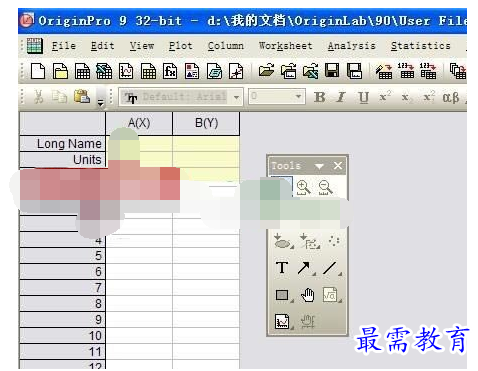This screenshot has width=478, height=371.
Task: Select the Pan hand tool
Action: click(x=307, y=295)
